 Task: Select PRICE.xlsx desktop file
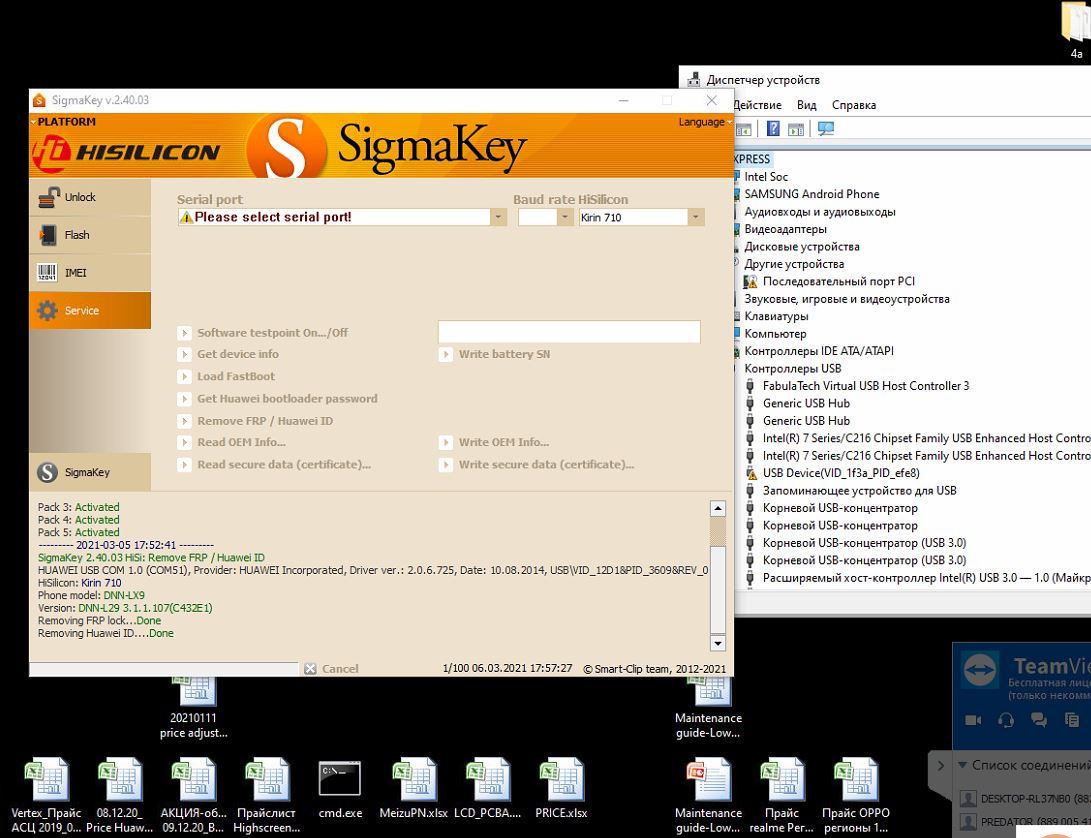click(x=561, y=789)
